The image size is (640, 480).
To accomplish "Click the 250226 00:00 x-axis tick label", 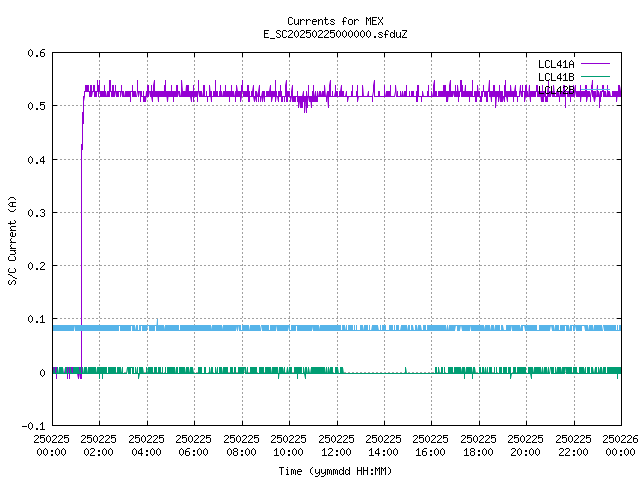I will click(x=620, y=445).
